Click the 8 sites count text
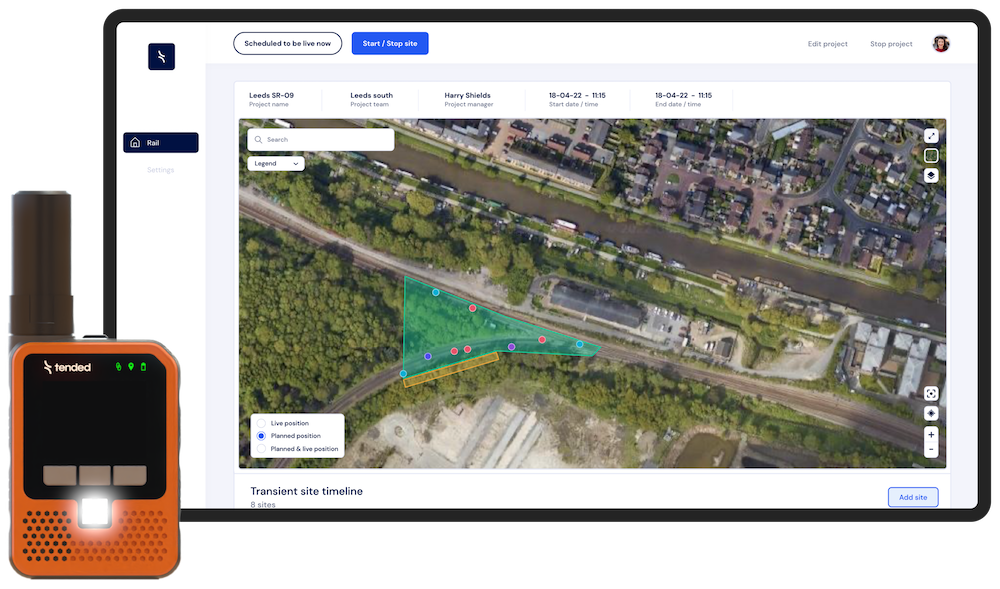1000x589 pixels. (x=263, y=504)
